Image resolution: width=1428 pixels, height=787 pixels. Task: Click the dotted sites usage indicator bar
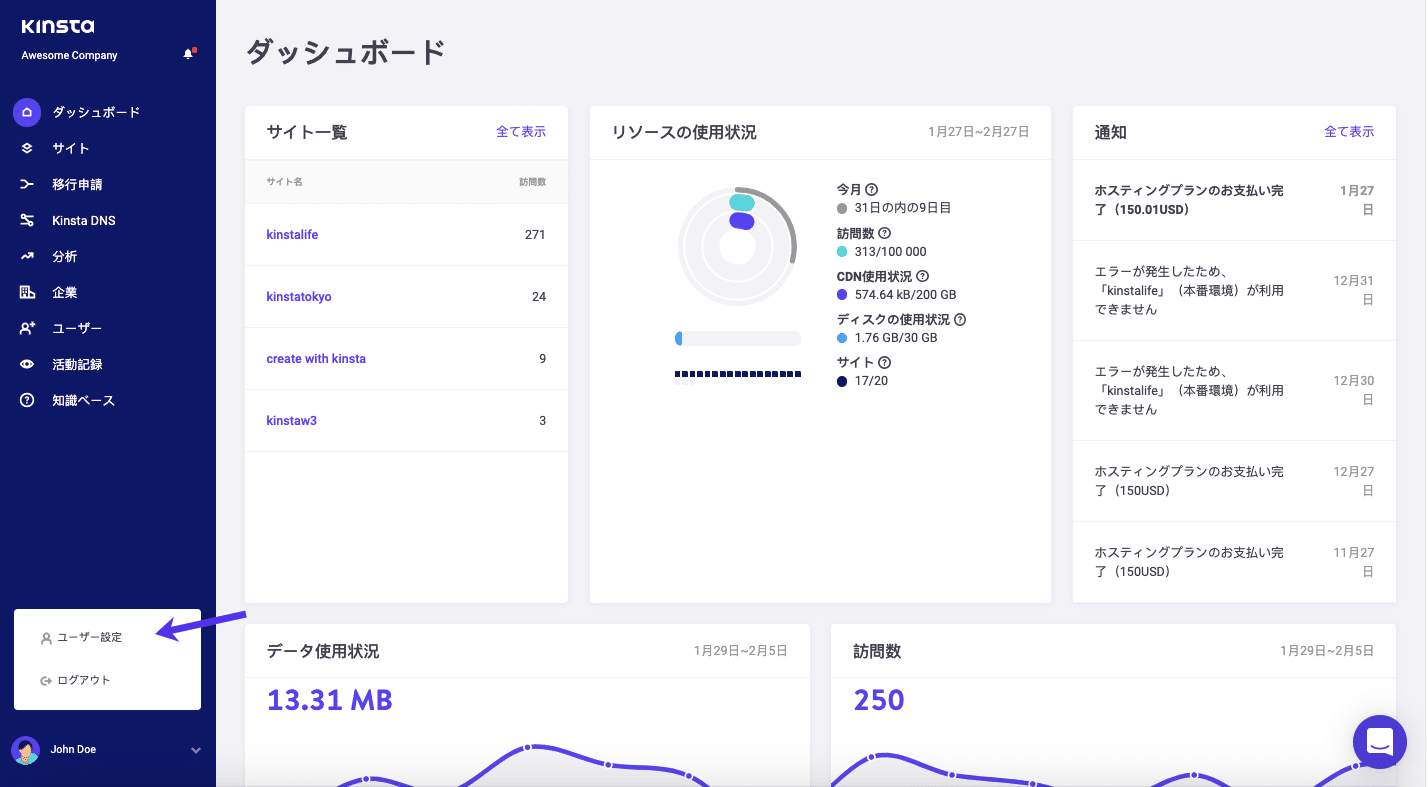738,377
